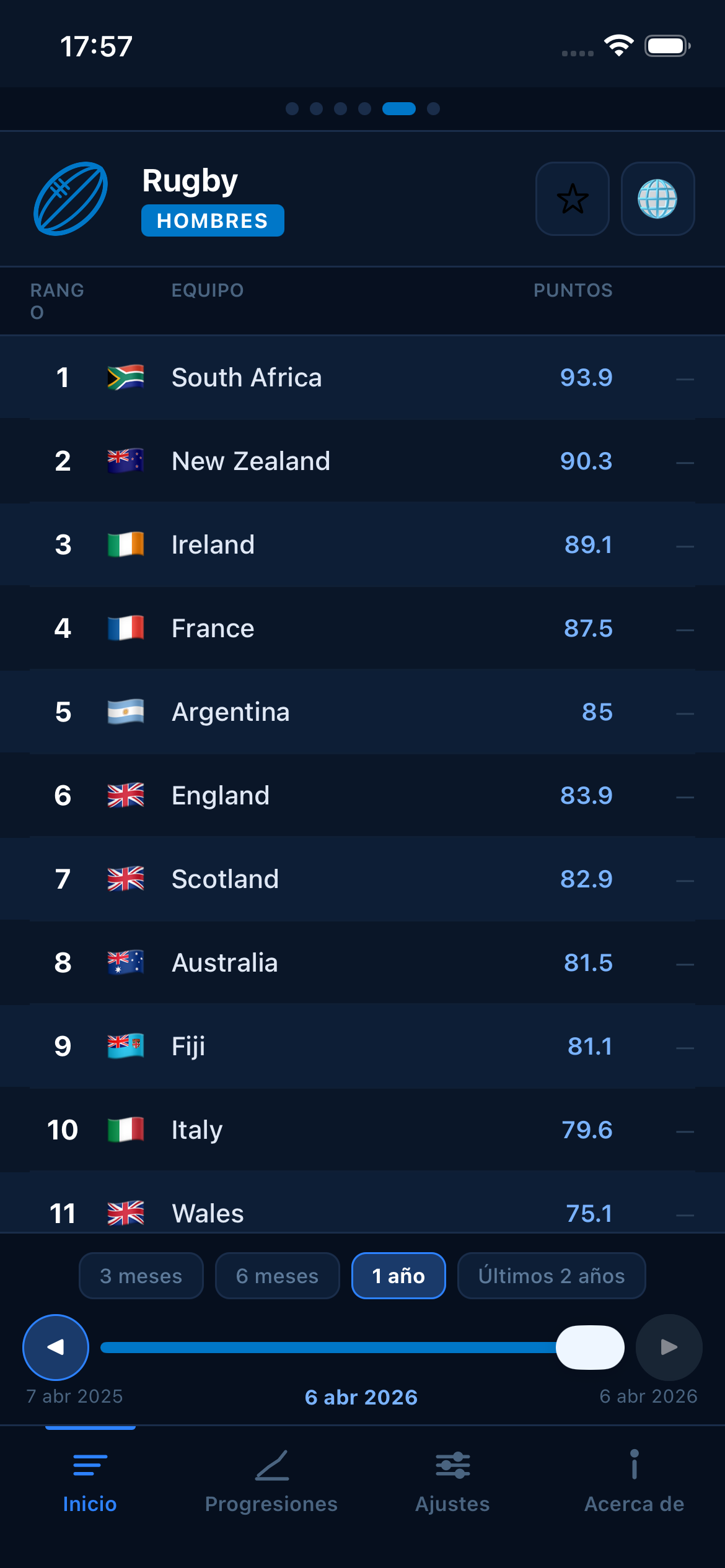This screenshot has height=1568, width=725.
Task: Step back one date with the left arrow
Action: 55,1347
